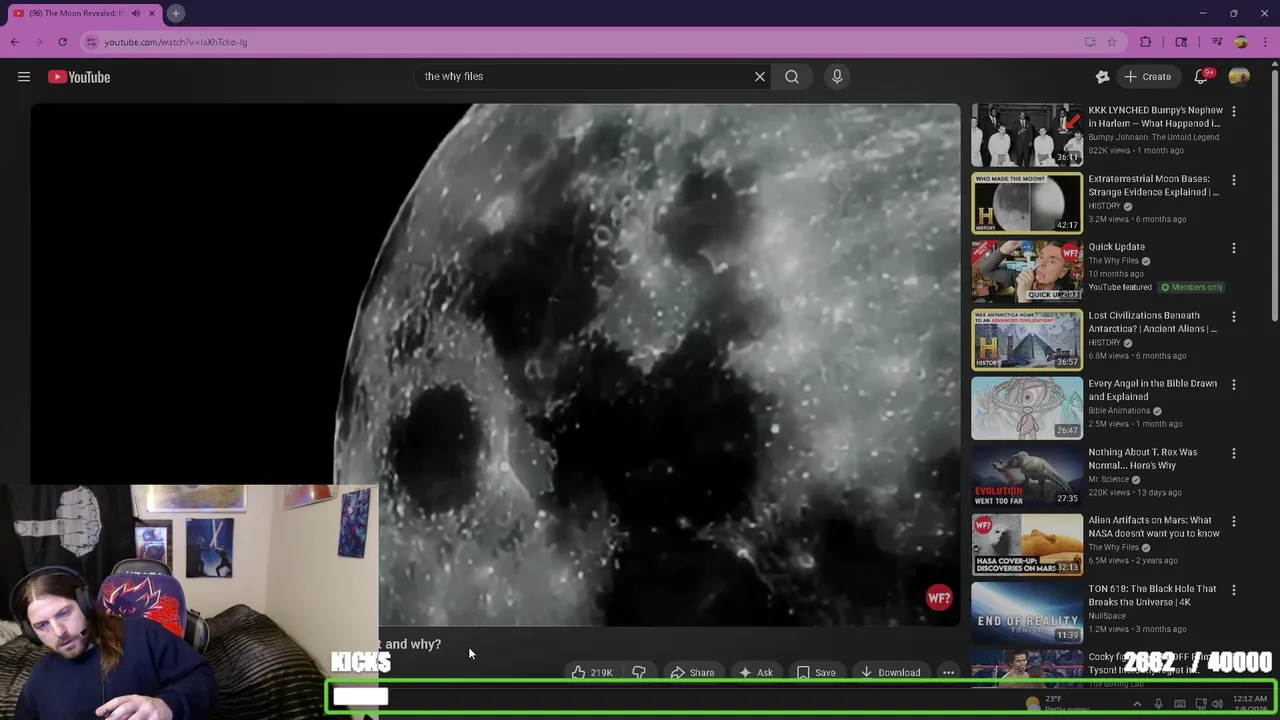Viewport: 1280px width, 720px height.
Task: Open a new browser tab
Action: (175, 13)
